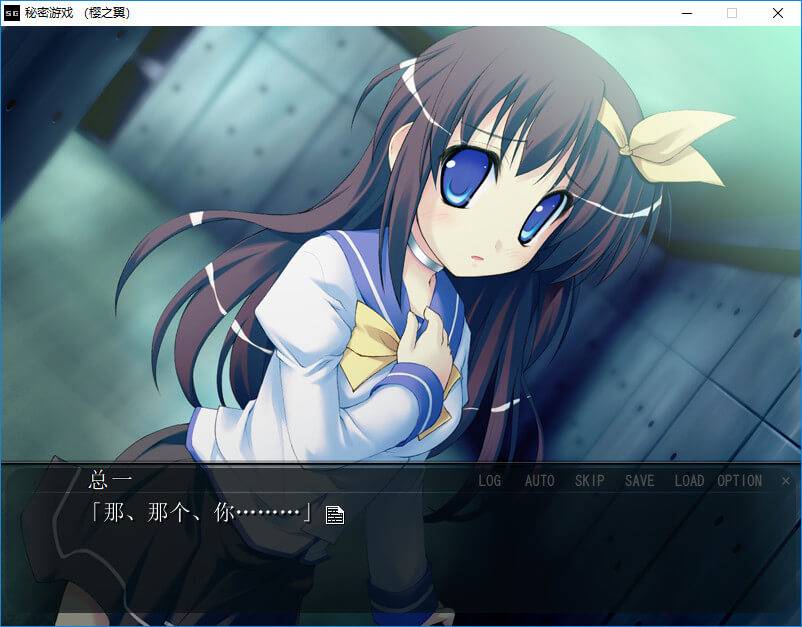Screen dimensions: 802x627
Task: Click the SG app icon in the title bar
Action: coord(12,13)
